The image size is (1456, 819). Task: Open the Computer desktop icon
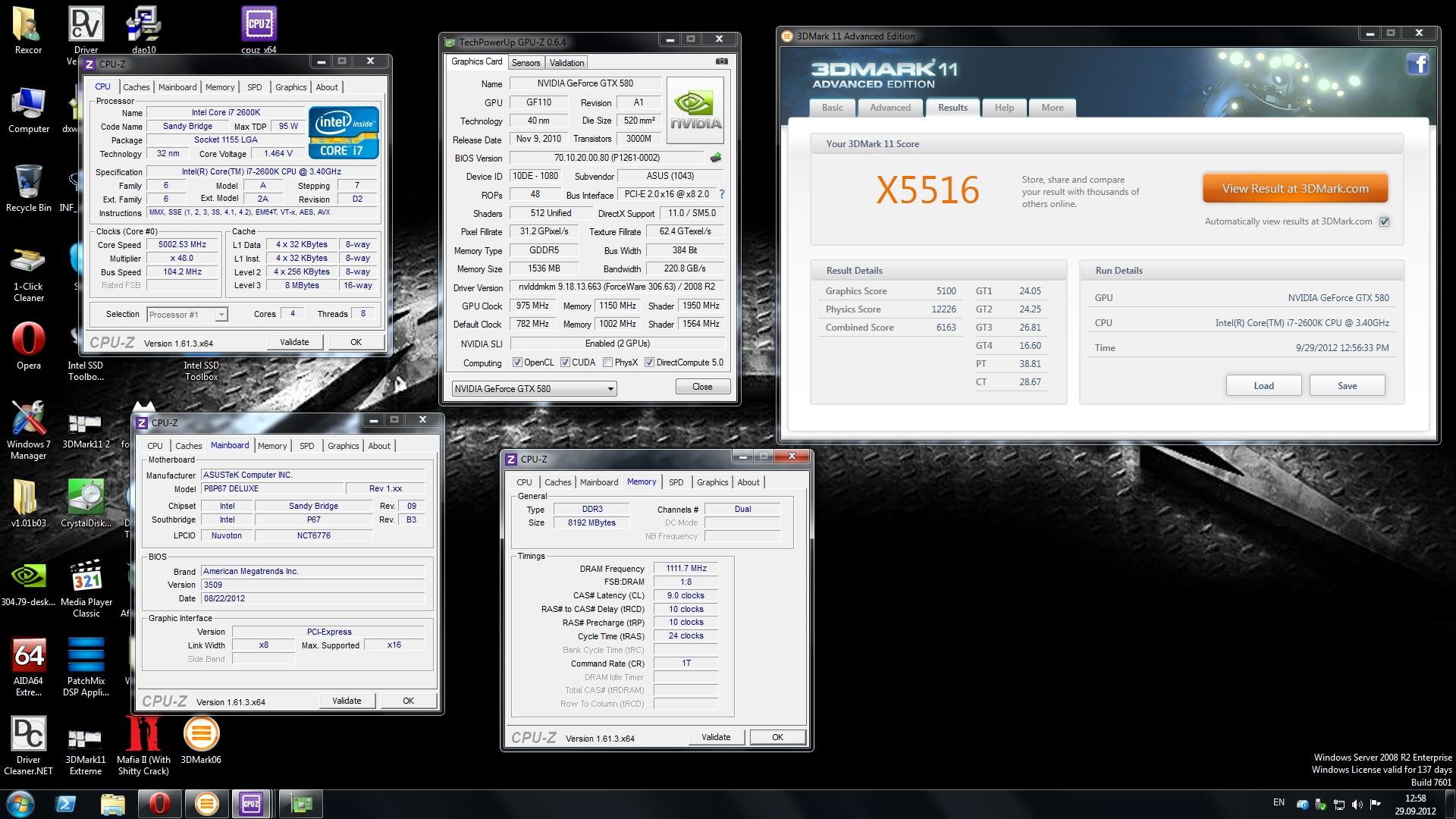pyautogui.click(x=28, y=110)
